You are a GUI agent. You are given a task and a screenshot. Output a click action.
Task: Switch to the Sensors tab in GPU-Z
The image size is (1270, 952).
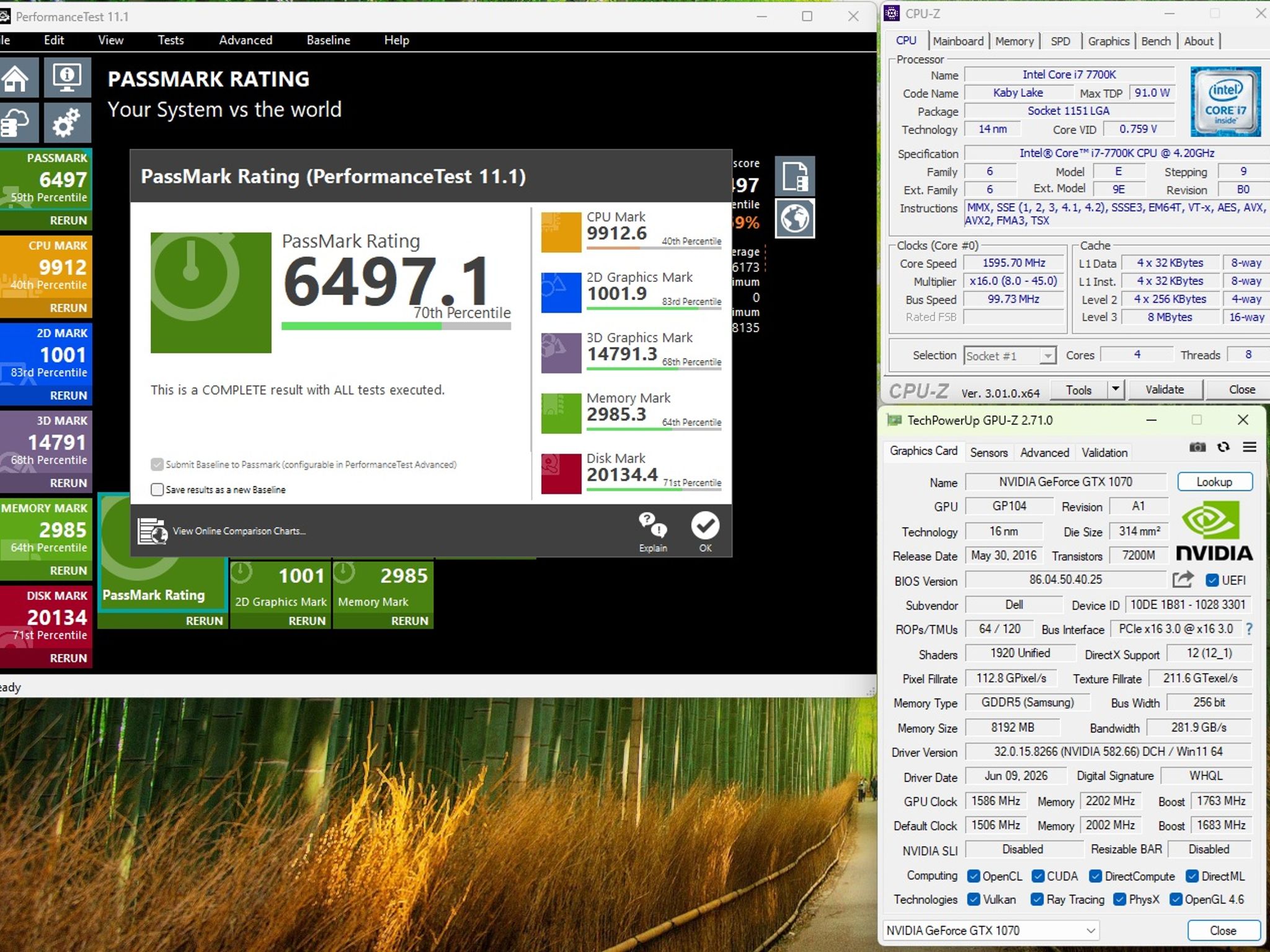pyautogui.click(x=988, y=452)
